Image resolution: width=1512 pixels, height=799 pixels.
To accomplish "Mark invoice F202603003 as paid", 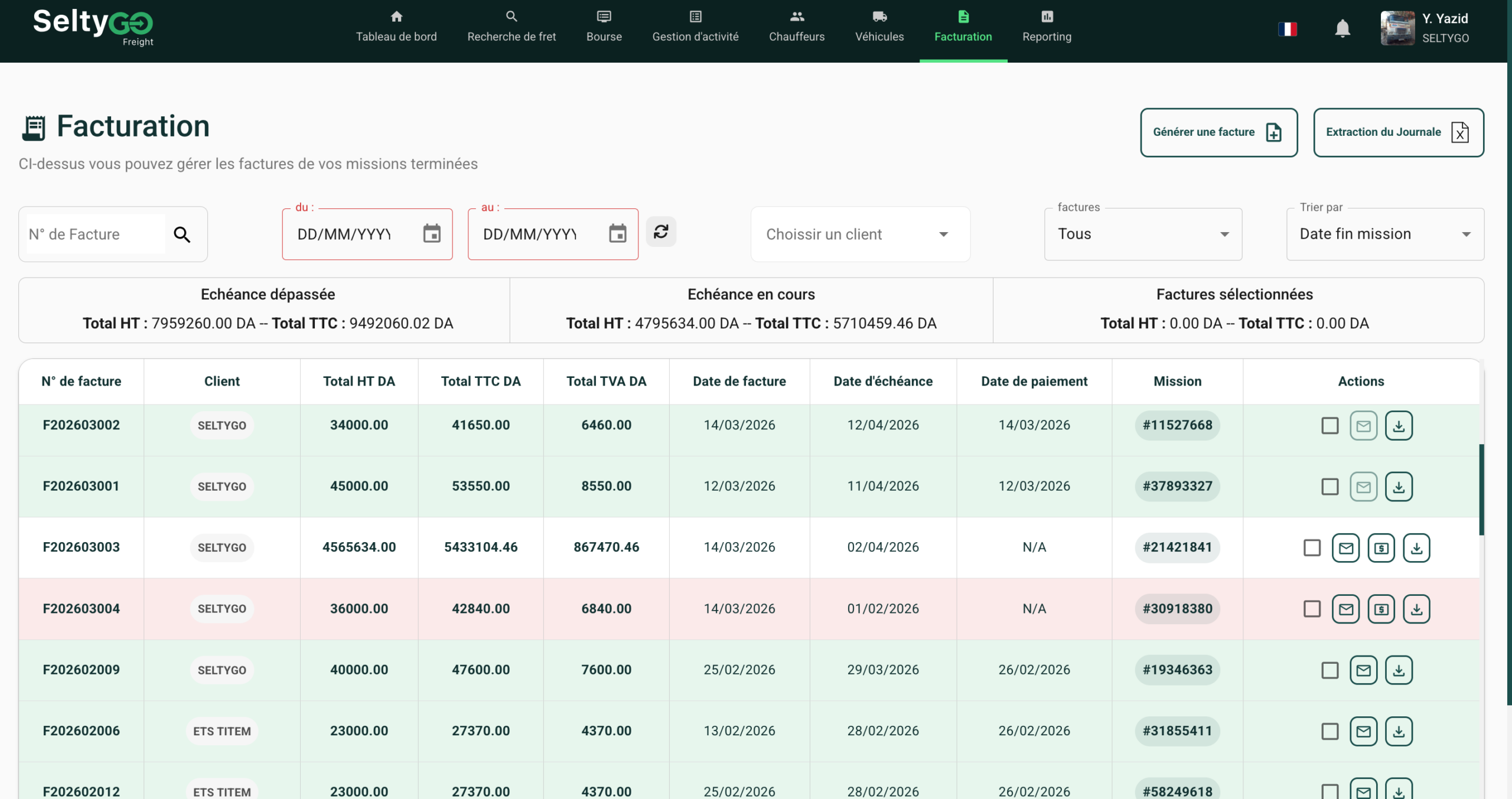I will (x=1381, y=548).
